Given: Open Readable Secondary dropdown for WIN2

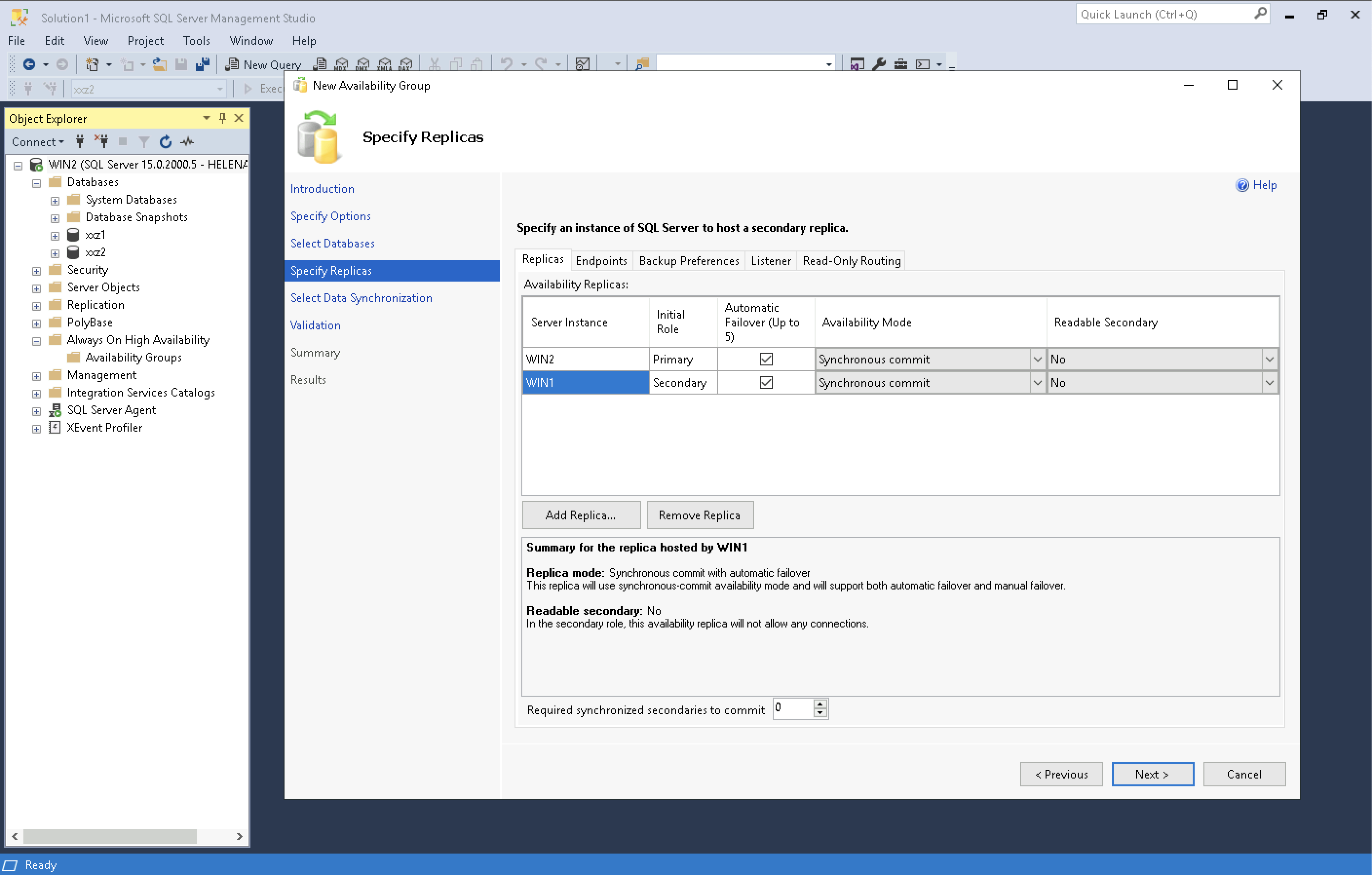Looking at the screenshot, I should pyautogui.click(x=1269, y=360).
